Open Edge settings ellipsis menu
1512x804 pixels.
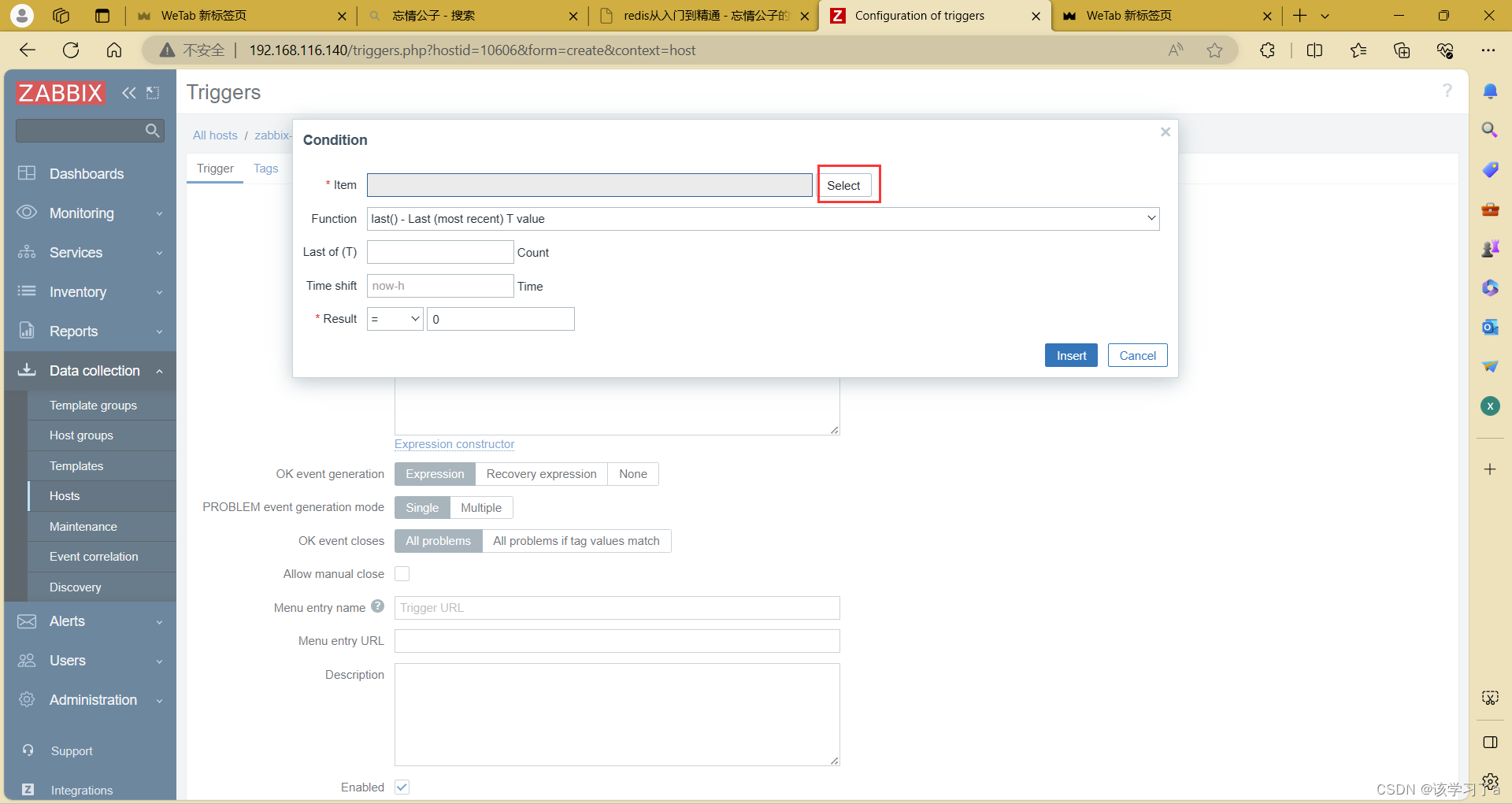[x=1488, y=50]
